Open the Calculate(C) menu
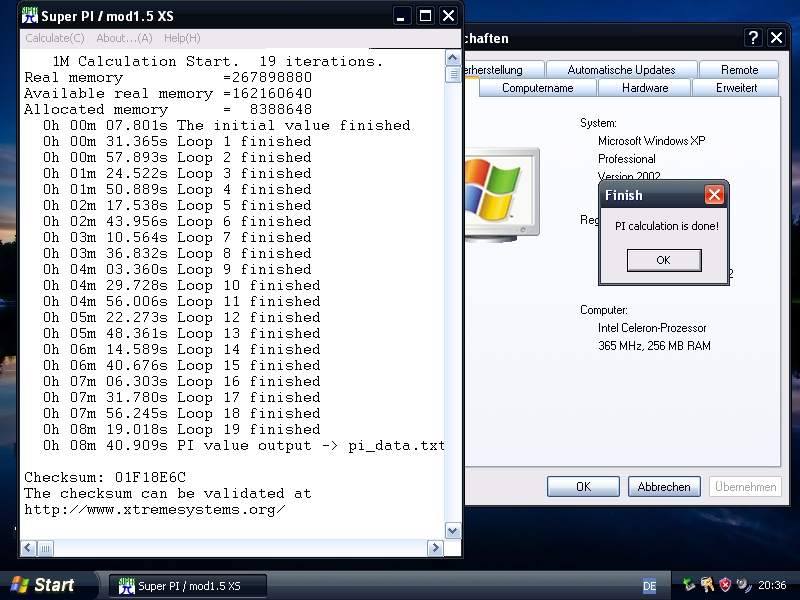Screen dimensions: 800x600 coord(54,38)
